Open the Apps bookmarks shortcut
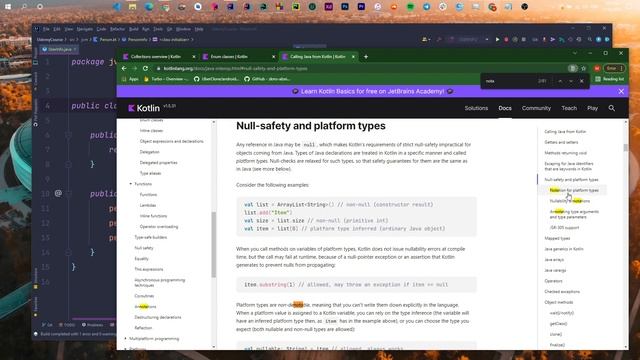 [130, 79]
